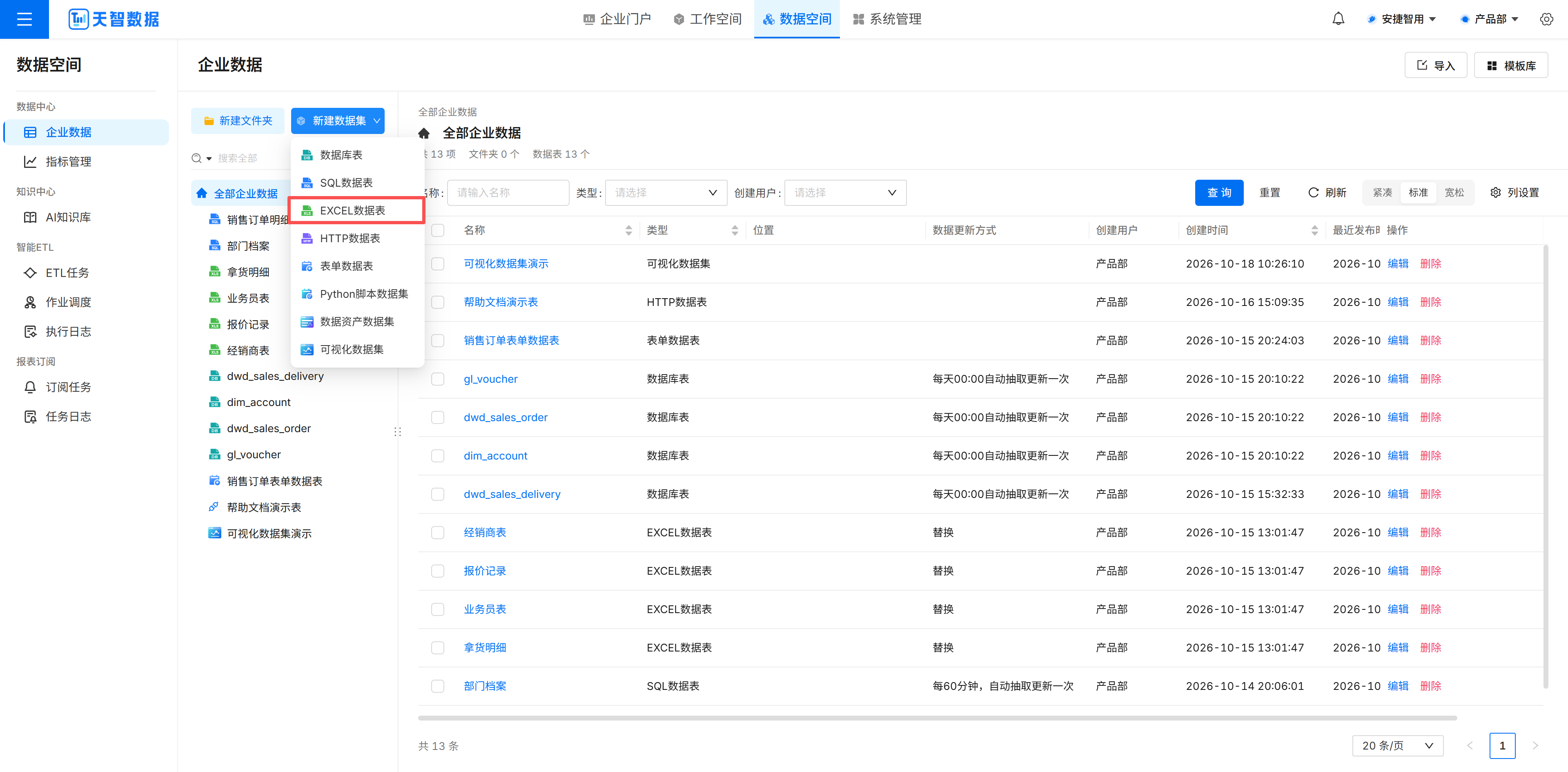Select the checkbox for gl_voucher row

point(438,379)
